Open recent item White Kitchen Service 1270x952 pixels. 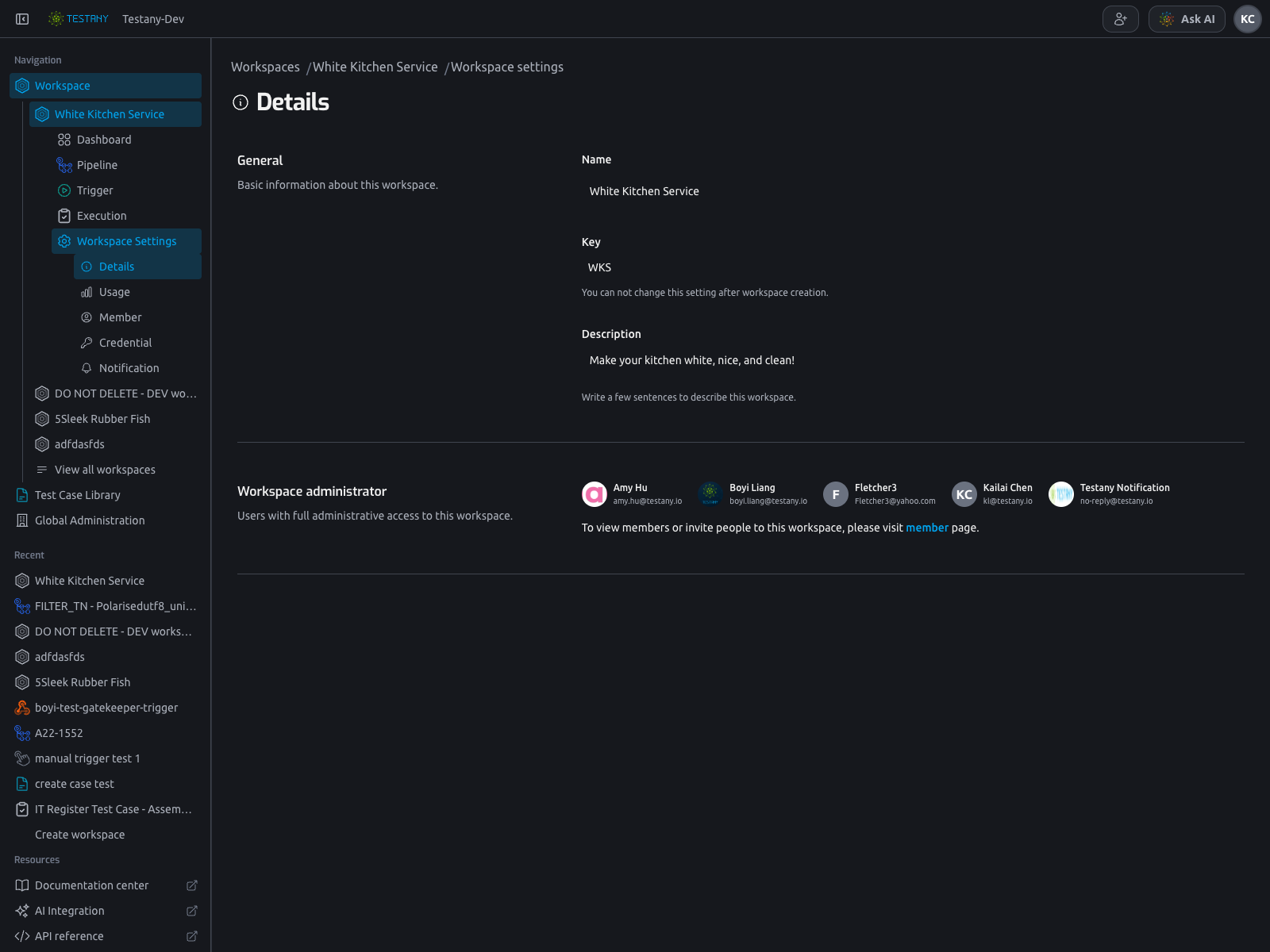pyautogui.click(x=106, y=581)
